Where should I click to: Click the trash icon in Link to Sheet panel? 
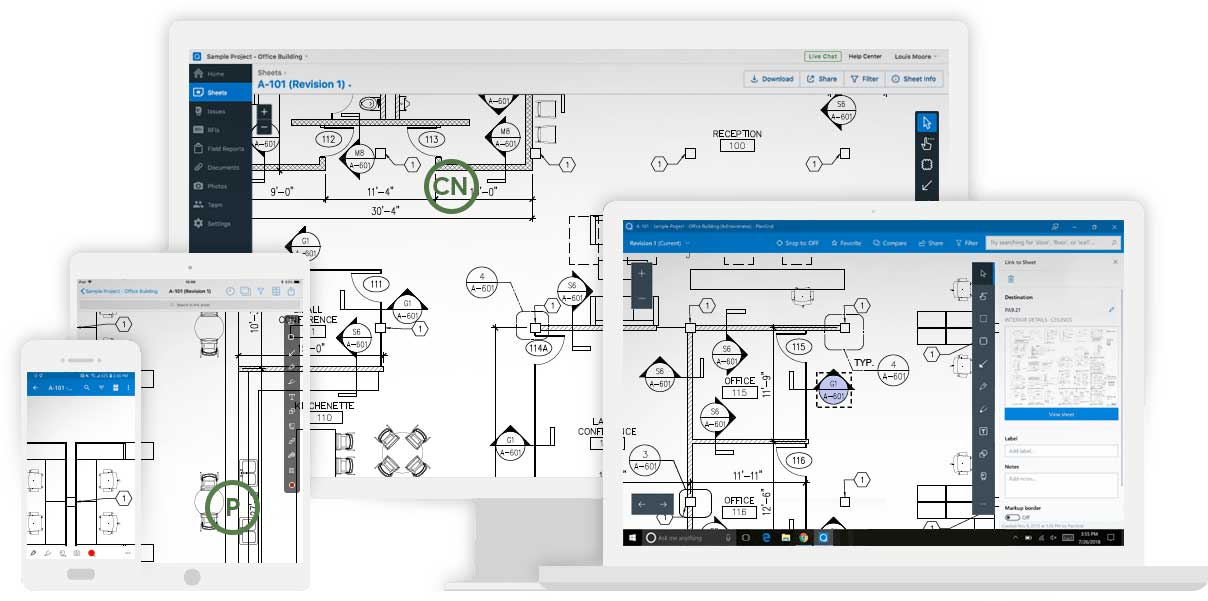(x=1010, y=279)
